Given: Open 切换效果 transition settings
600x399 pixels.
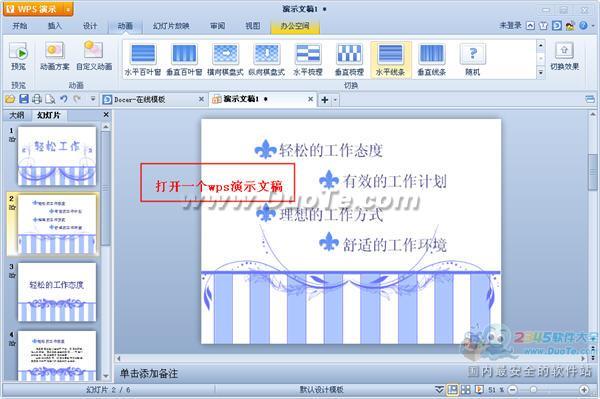Looking at the screenshot, I should [x=564, y=56].
